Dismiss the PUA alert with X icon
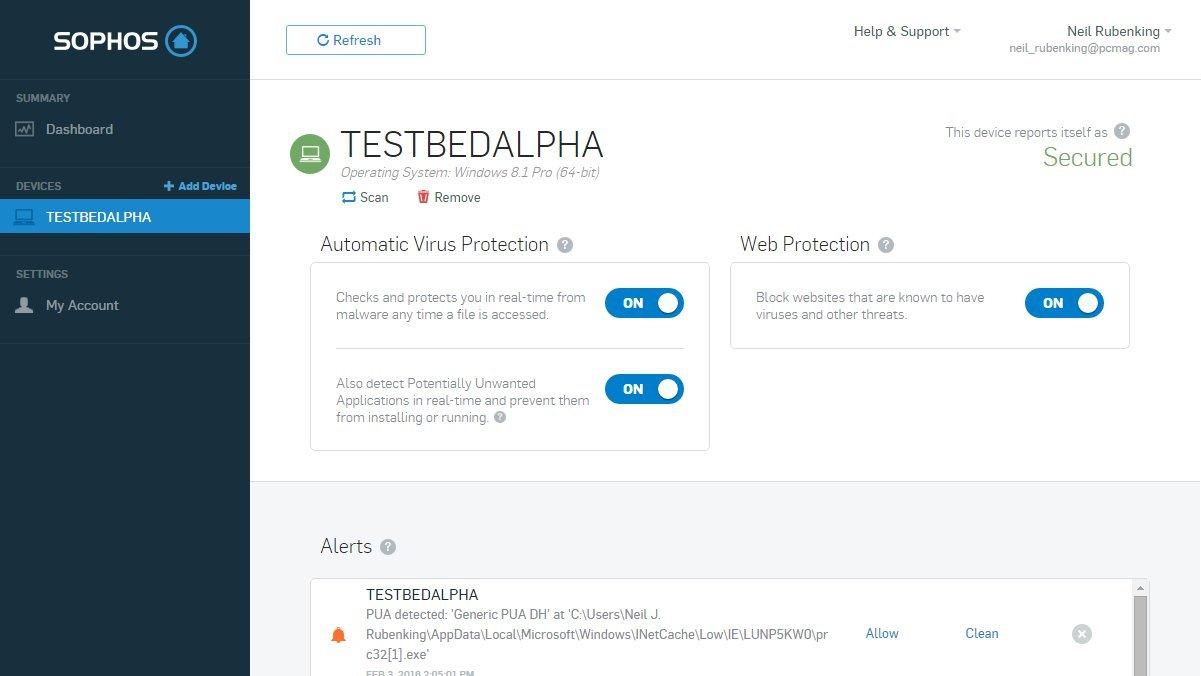Screen dimensions: 1201x676 pyautogui.click(x=1082, y=634)
